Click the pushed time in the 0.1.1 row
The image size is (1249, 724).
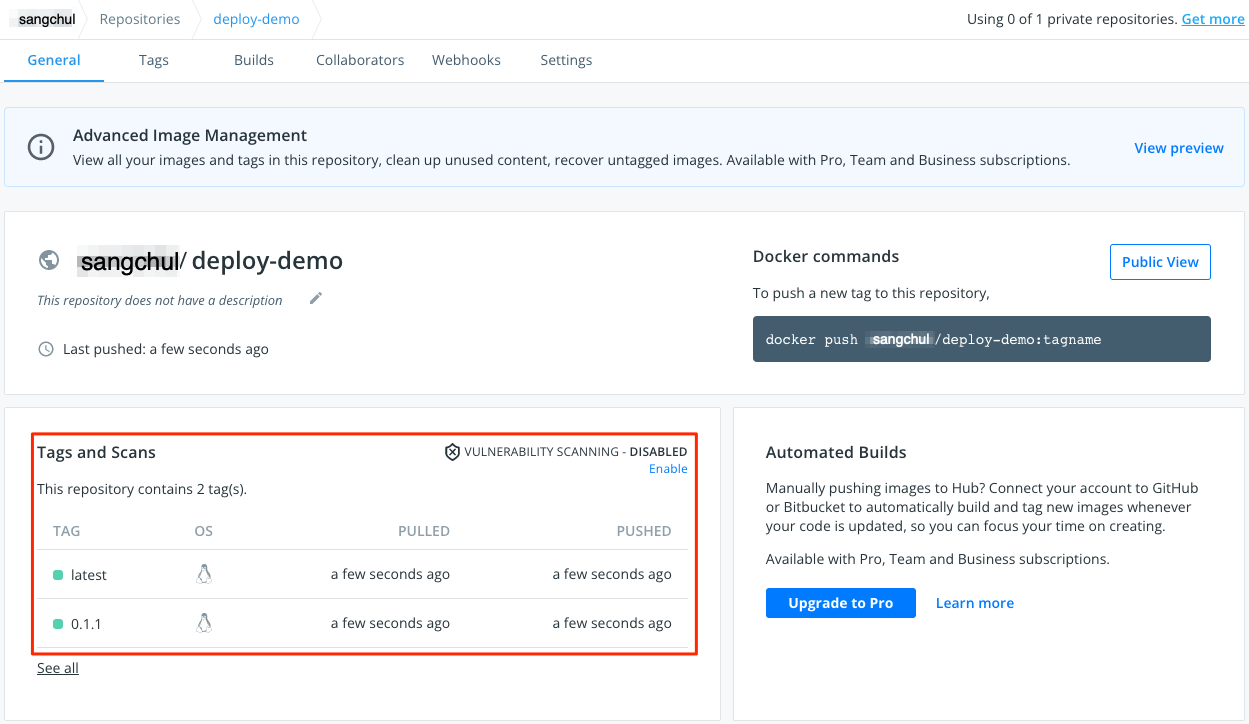(x=612, y=623)
